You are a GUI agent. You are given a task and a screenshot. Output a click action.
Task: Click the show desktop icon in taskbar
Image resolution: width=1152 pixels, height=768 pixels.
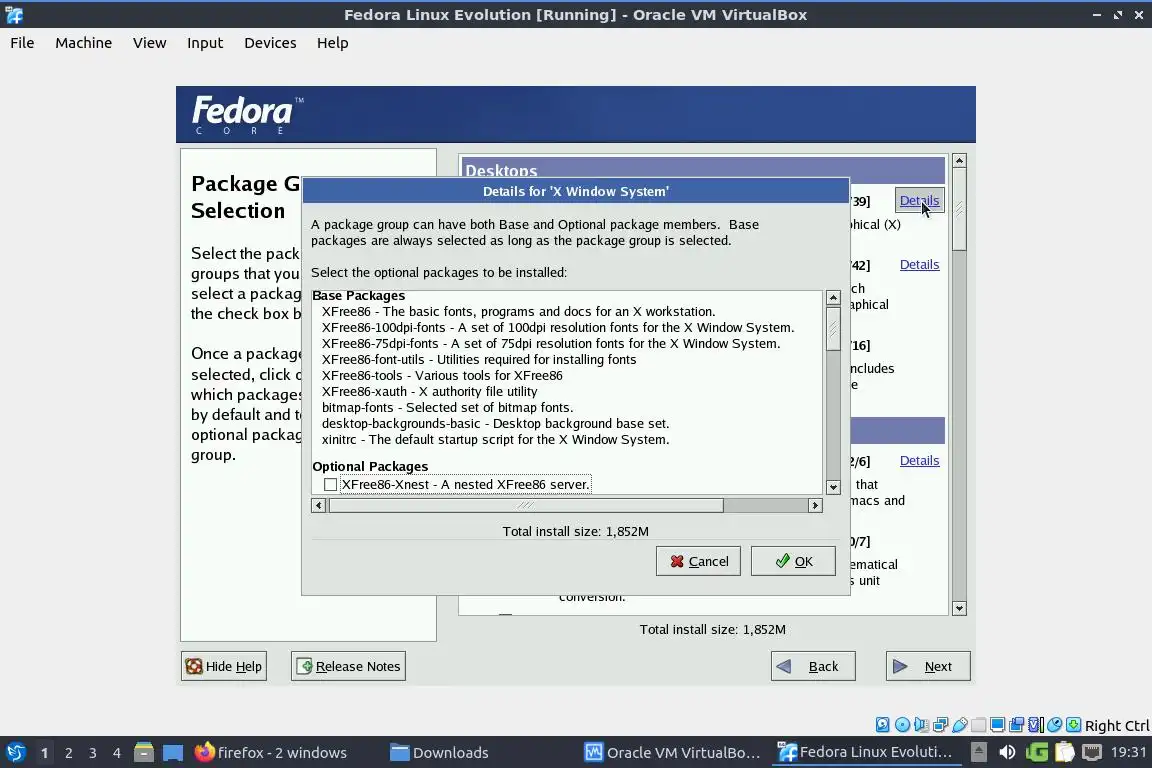(173, 752)
